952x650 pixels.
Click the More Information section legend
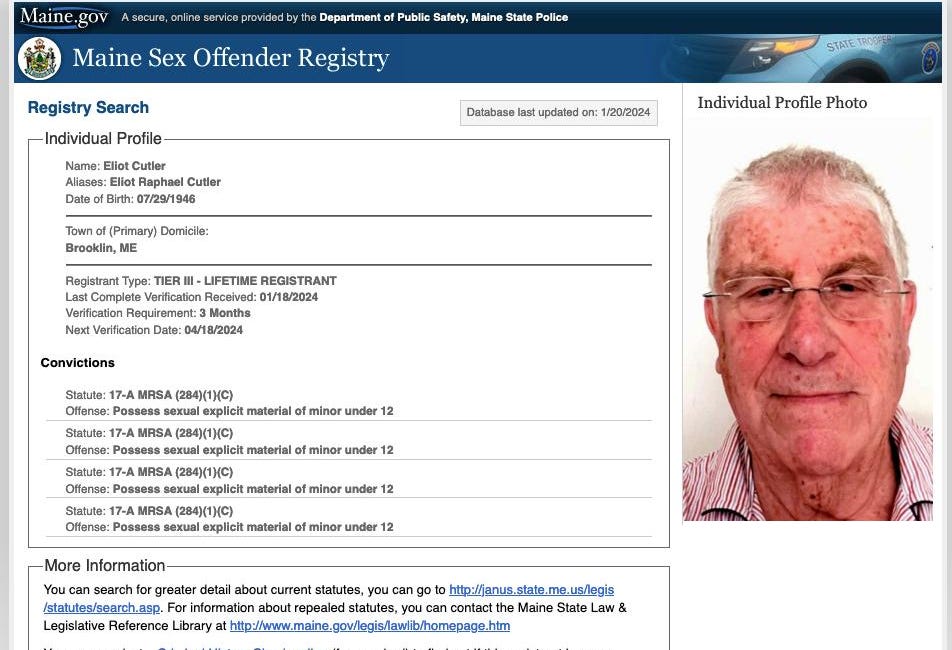tap(104, 566)
